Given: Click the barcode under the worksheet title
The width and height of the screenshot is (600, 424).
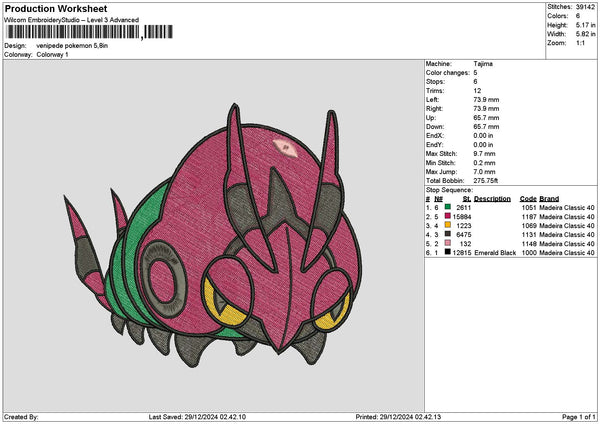Looking at the screenshot, I should click(89, 32).
